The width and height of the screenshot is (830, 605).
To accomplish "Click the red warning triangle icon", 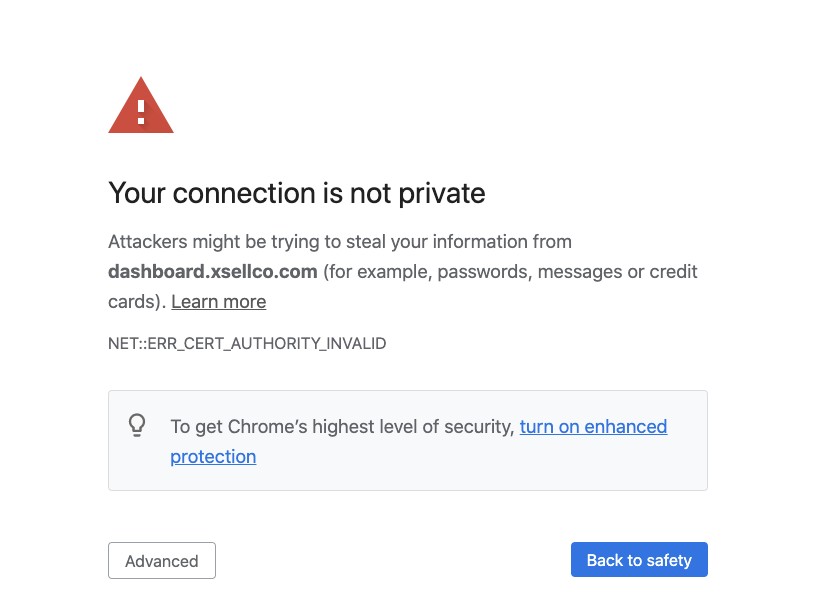I will pos(141,106).
